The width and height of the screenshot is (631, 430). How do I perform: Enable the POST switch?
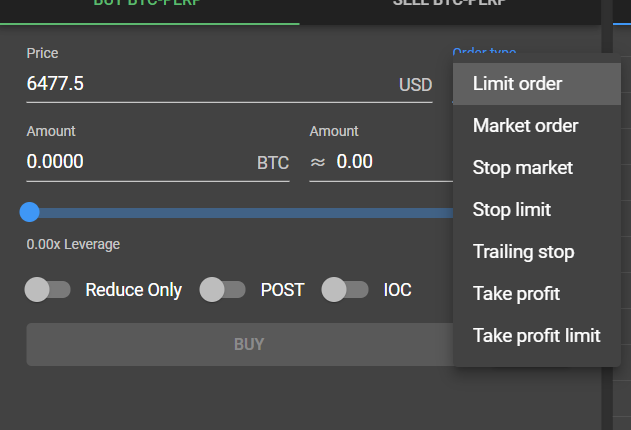(x=223, y=290)
